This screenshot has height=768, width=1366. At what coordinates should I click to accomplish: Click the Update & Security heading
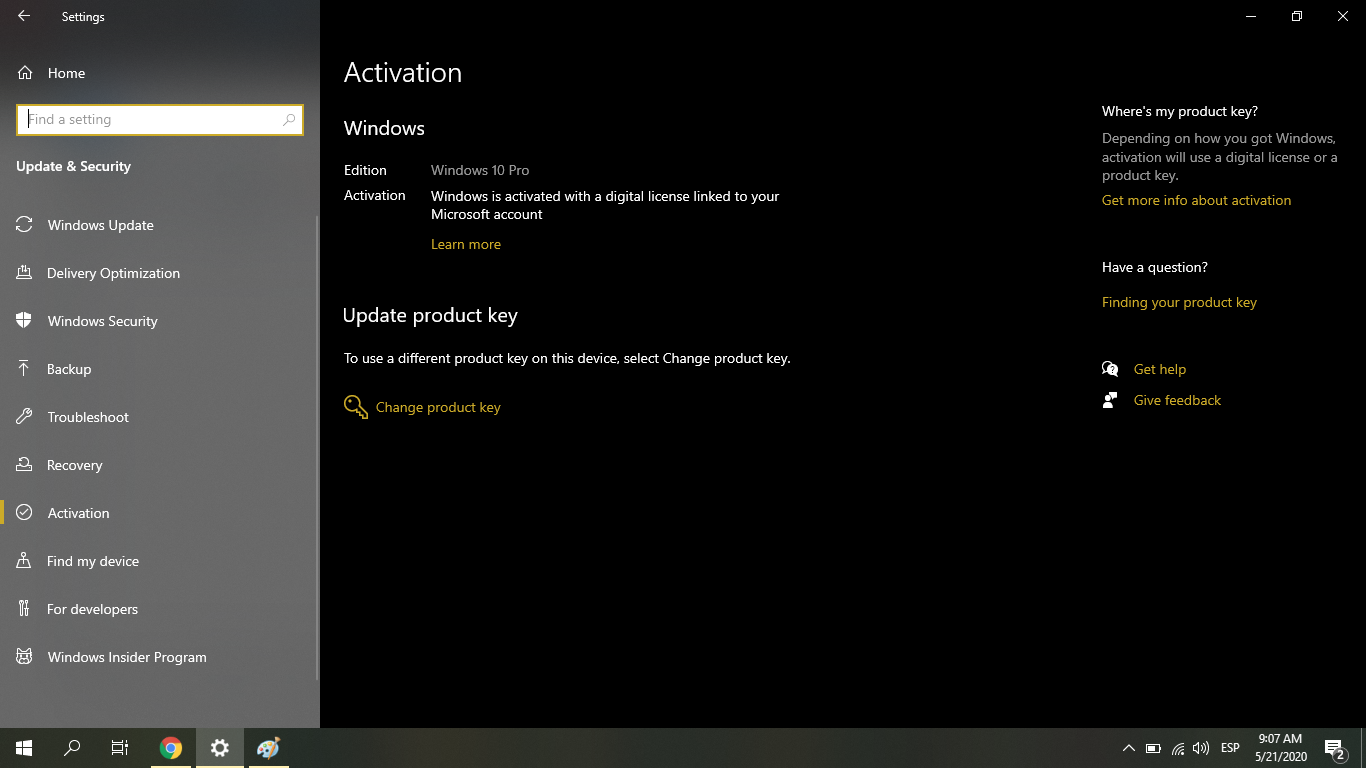(73, 166)
